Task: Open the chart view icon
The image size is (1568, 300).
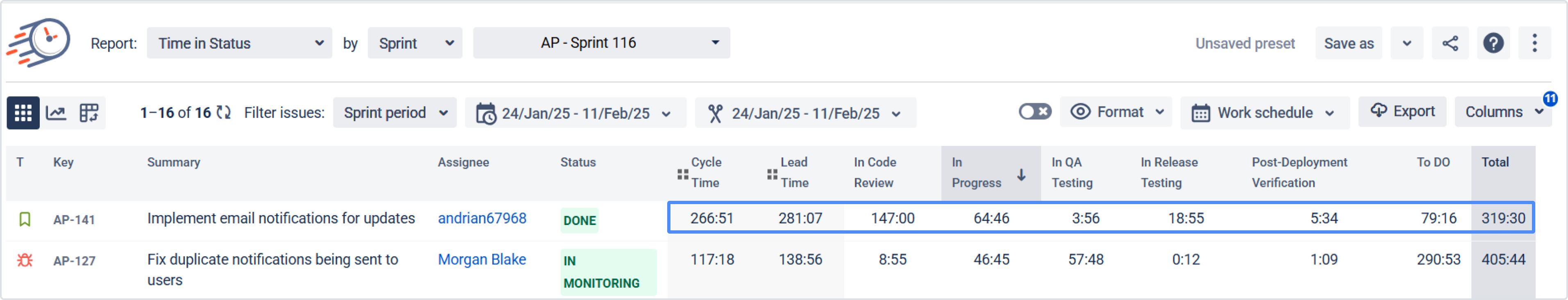Action: tap(56, 113)
